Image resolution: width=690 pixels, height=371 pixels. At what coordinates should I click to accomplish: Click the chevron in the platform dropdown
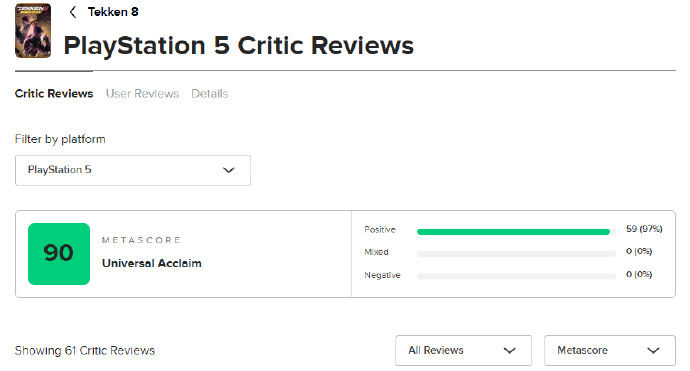(x=228, y=170)
